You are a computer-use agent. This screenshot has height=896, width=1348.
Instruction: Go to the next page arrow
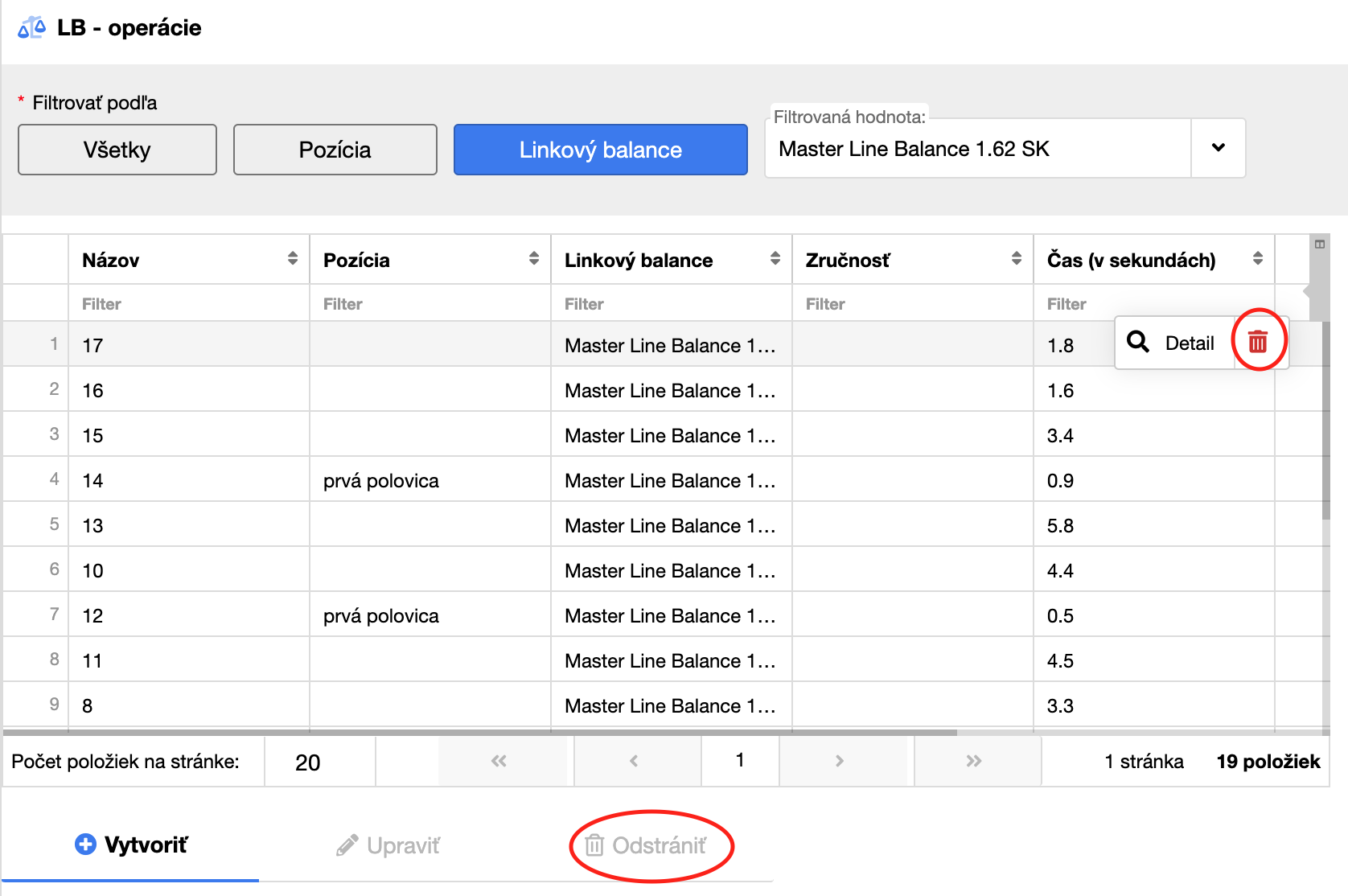coord(840,761)
